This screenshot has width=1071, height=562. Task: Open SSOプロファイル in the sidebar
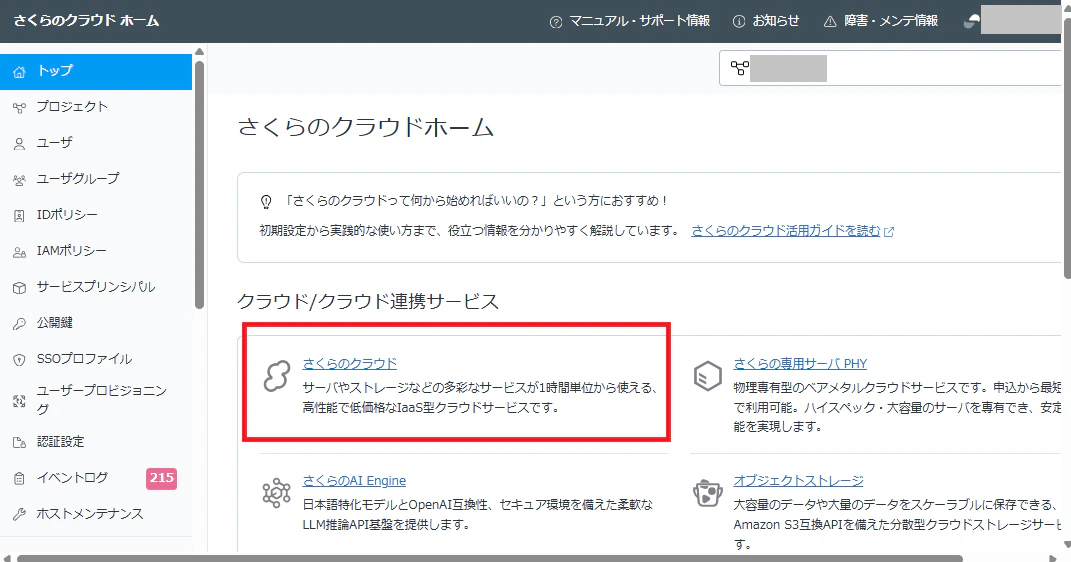click(x=96, y=359)
